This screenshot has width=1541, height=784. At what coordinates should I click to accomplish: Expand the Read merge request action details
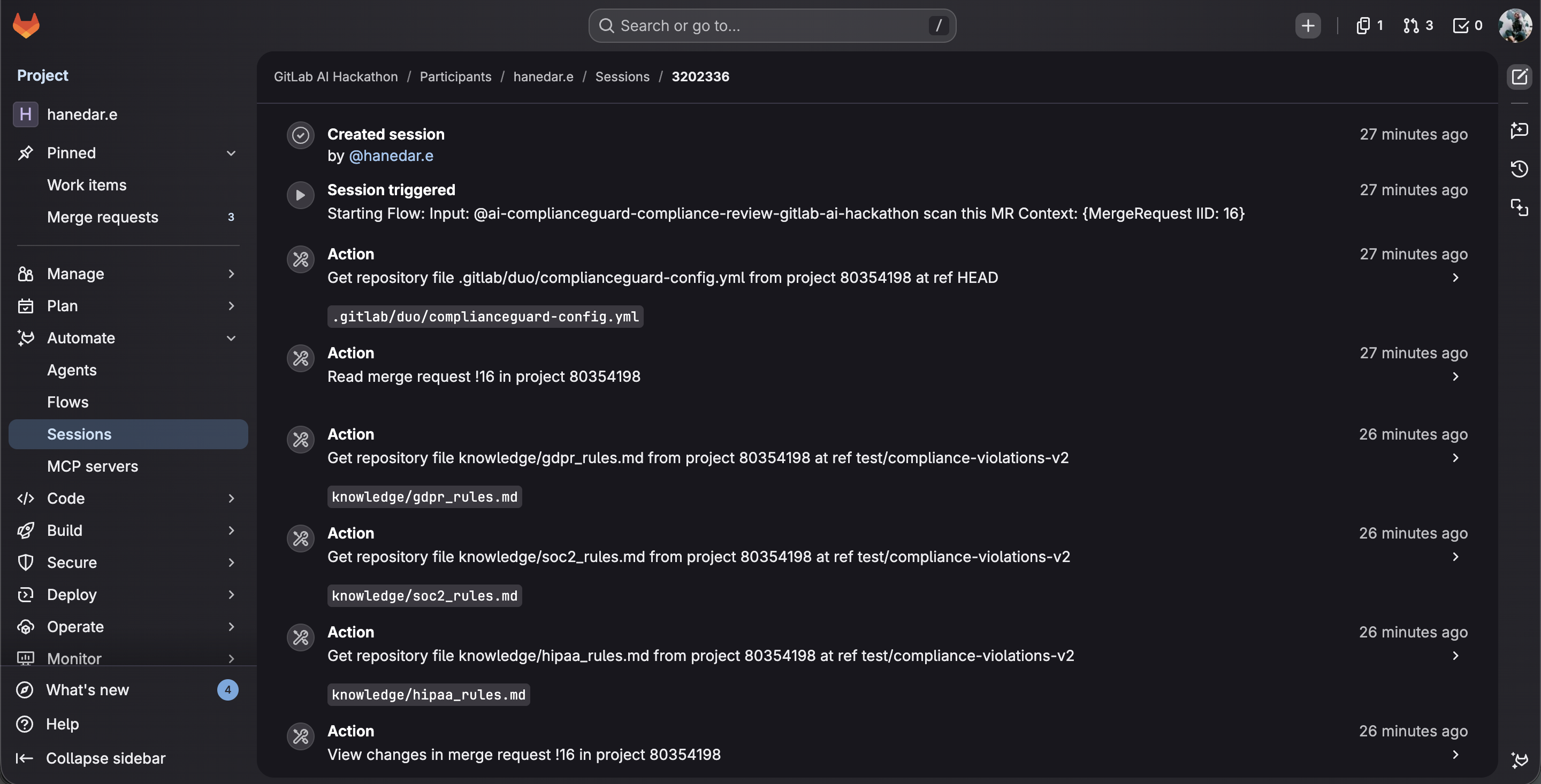pyautogui.click(x=1455, y=376)
